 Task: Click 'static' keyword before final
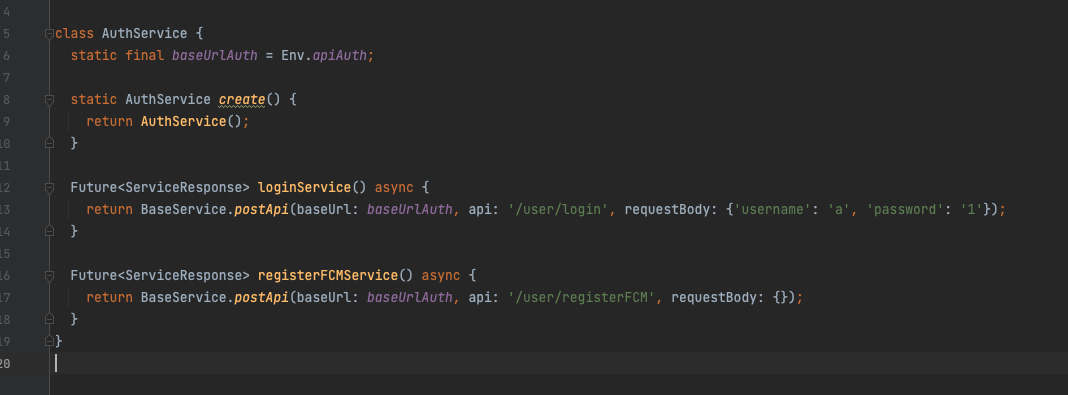tap(94, 55)
